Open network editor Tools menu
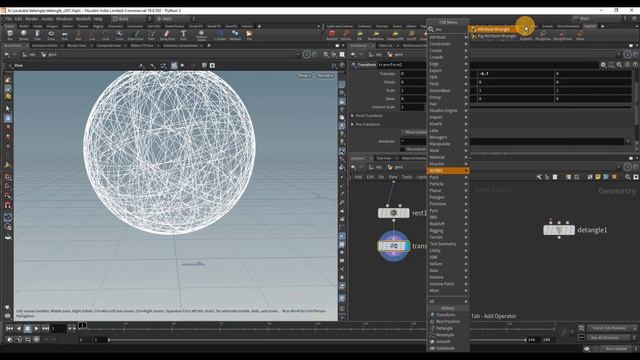640x360 pixels. 407,177
